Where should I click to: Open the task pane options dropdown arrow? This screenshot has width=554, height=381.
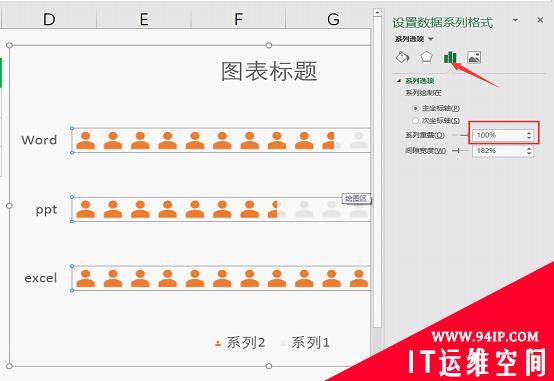515,20
